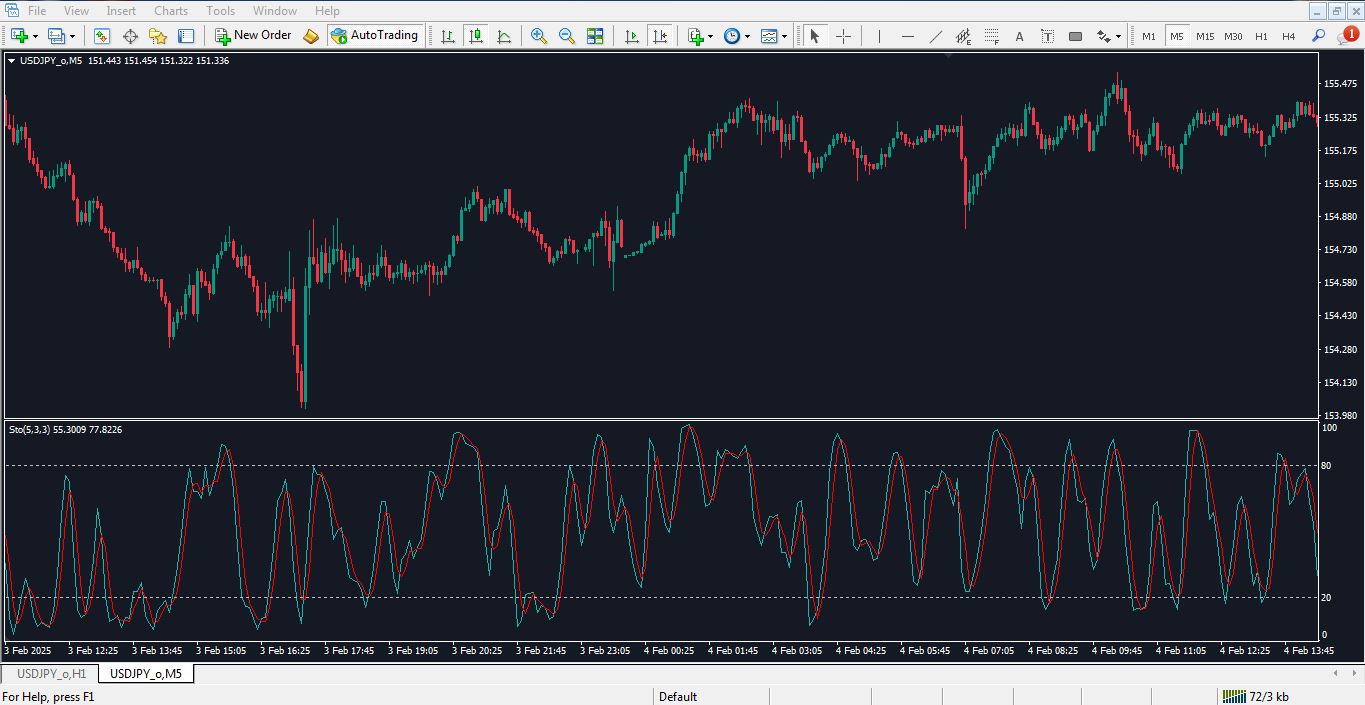Switch timeframe to M1
The width and height of the screenshot is (1365, 705).
pyautogui.click(x=1149, y=36)
